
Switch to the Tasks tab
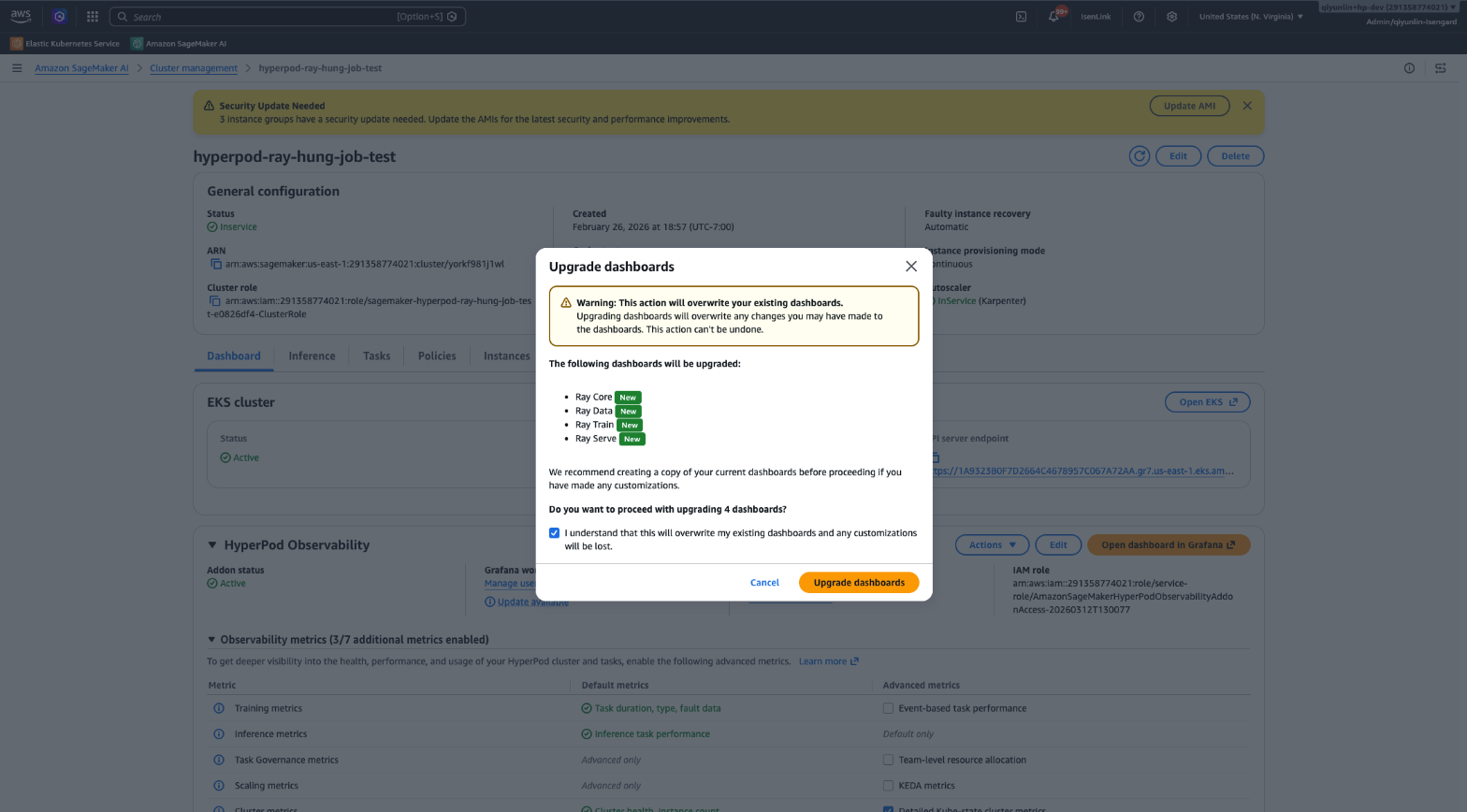pos(376,355)
